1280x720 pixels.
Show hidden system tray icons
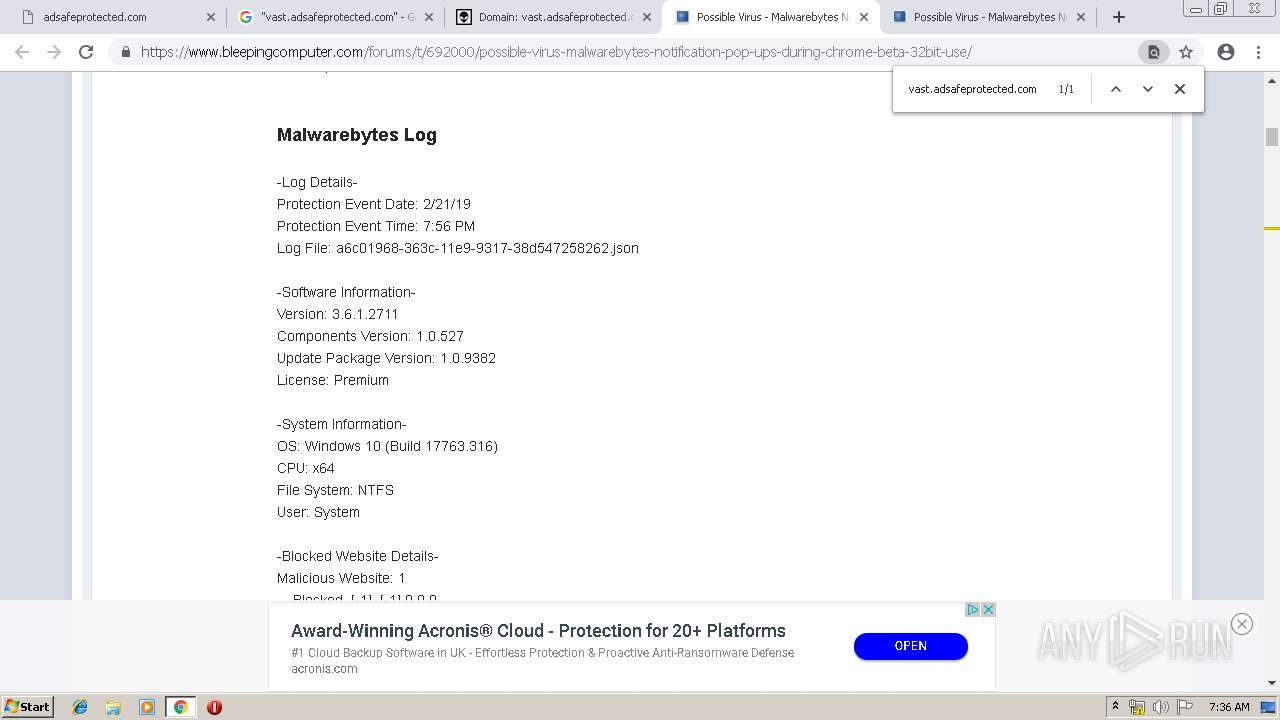pyautogui.click(x=1115, y=707)
